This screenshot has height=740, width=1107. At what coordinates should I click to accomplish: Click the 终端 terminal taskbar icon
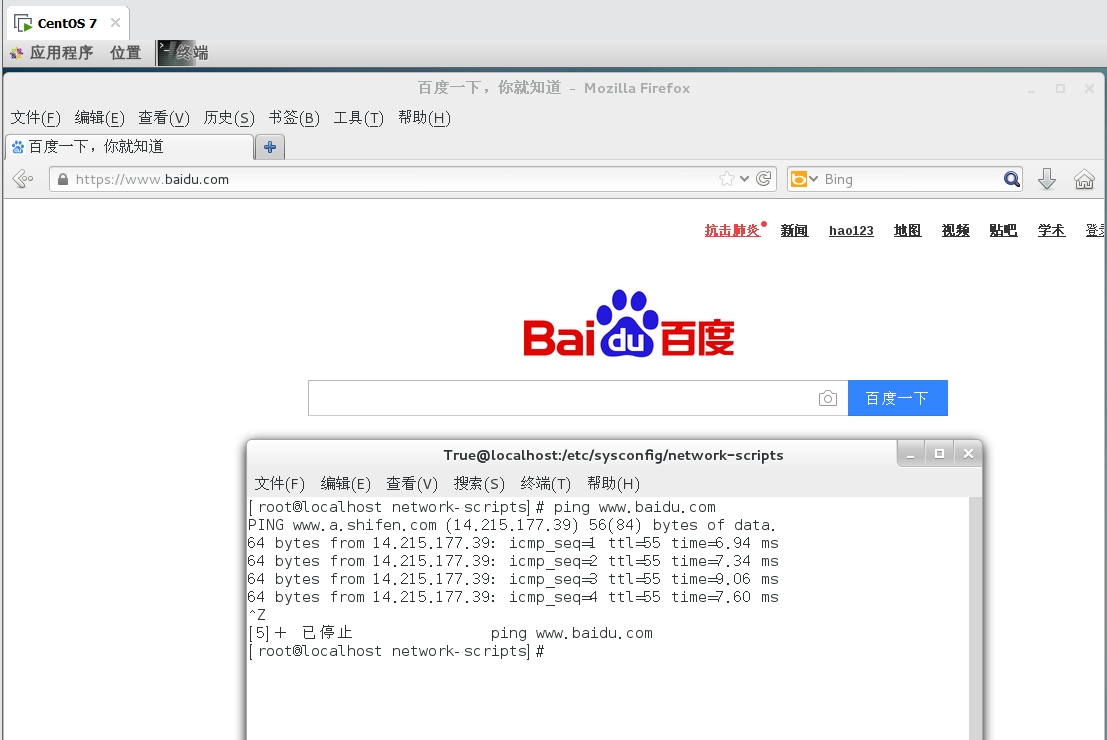(184, 52)
